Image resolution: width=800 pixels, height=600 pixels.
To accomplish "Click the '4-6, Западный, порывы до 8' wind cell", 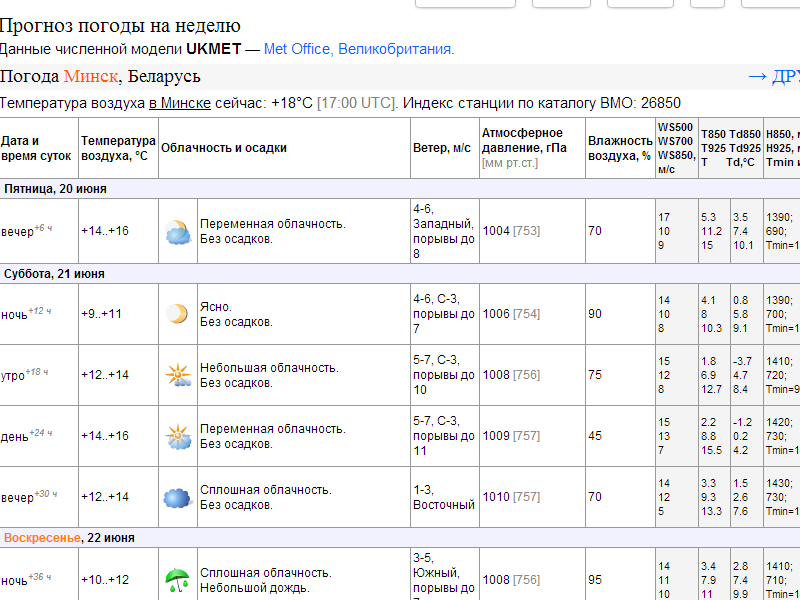I will coord(444,231).
